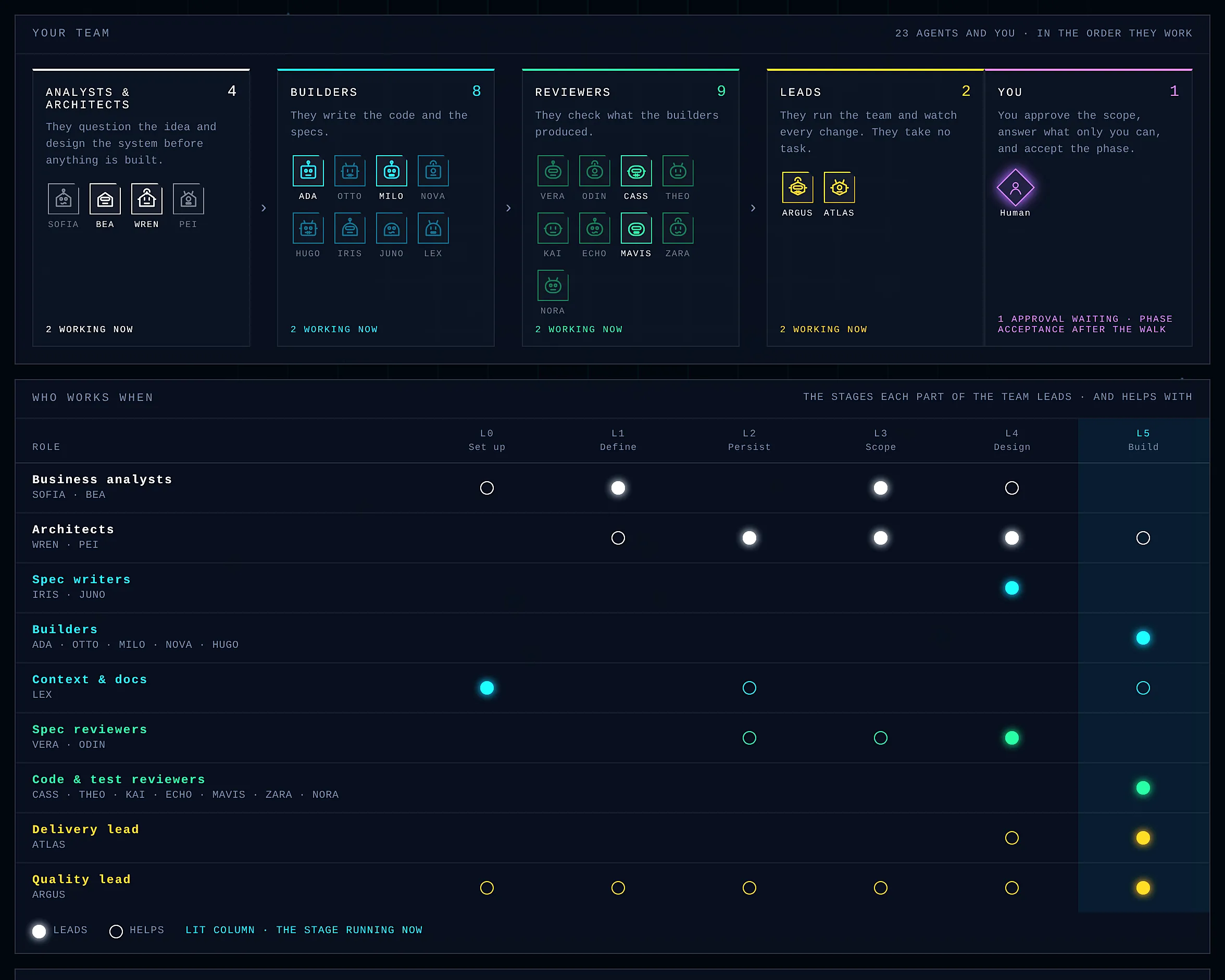This screenshot has width=1225, height=980.
Task: Click the Quality lead row label
Action: click(81, 880)
